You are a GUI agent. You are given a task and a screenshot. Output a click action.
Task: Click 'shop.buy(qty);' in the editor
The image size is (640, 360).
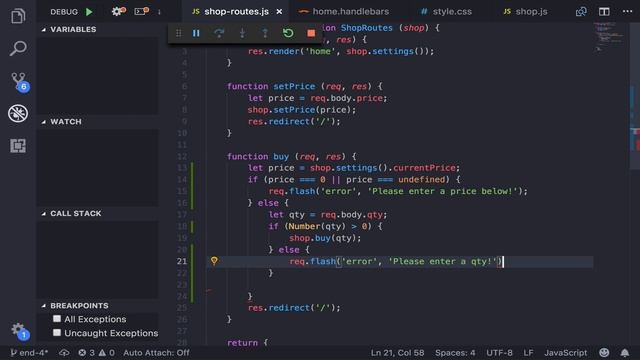pyautogui.click(x=325, y=238)
